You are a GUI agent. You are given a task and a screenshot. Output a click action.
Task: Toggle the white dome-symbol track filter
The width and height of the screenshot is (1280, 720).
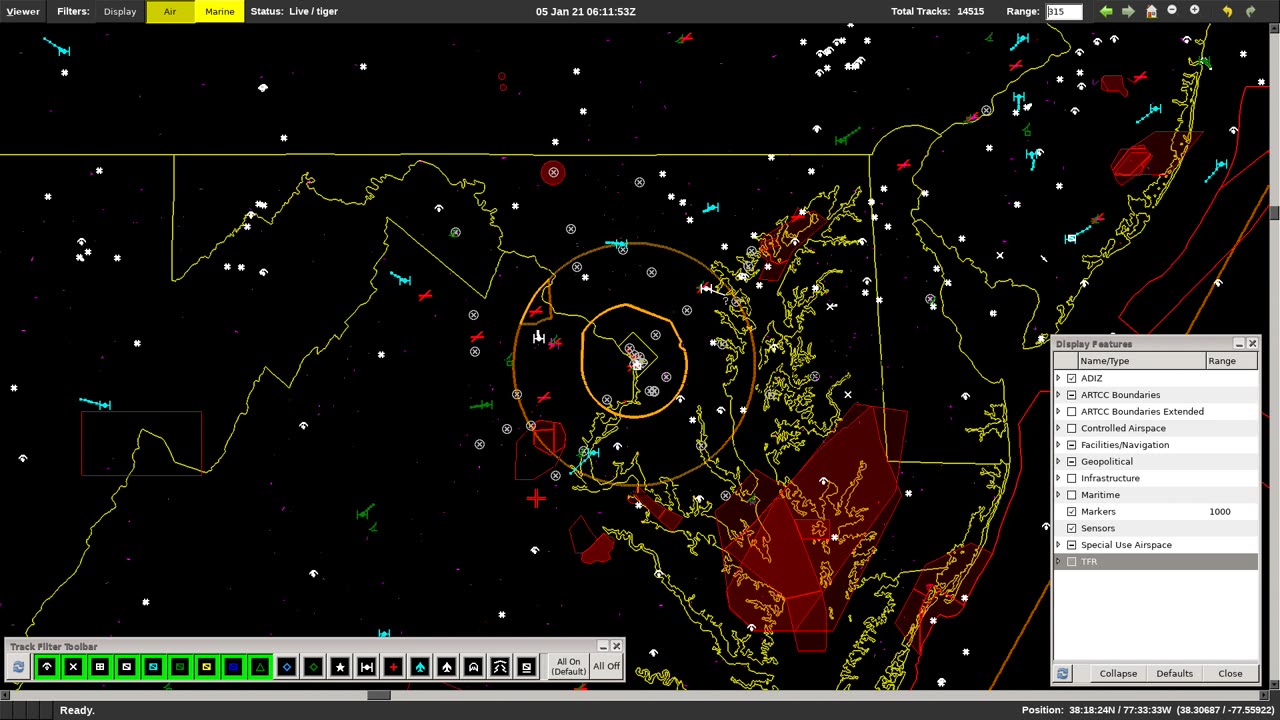tap(473, 667)
